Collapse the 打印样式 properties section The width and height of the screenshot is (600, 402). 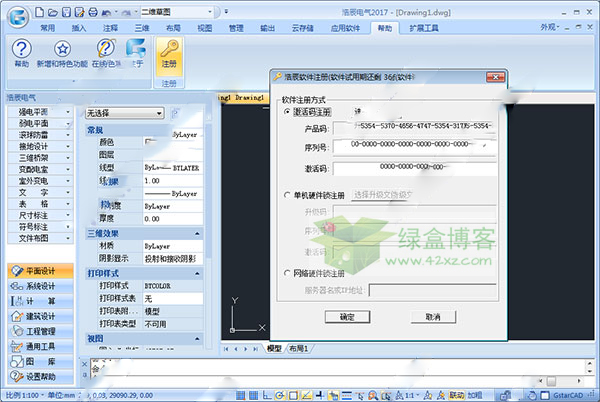[197, 273]
